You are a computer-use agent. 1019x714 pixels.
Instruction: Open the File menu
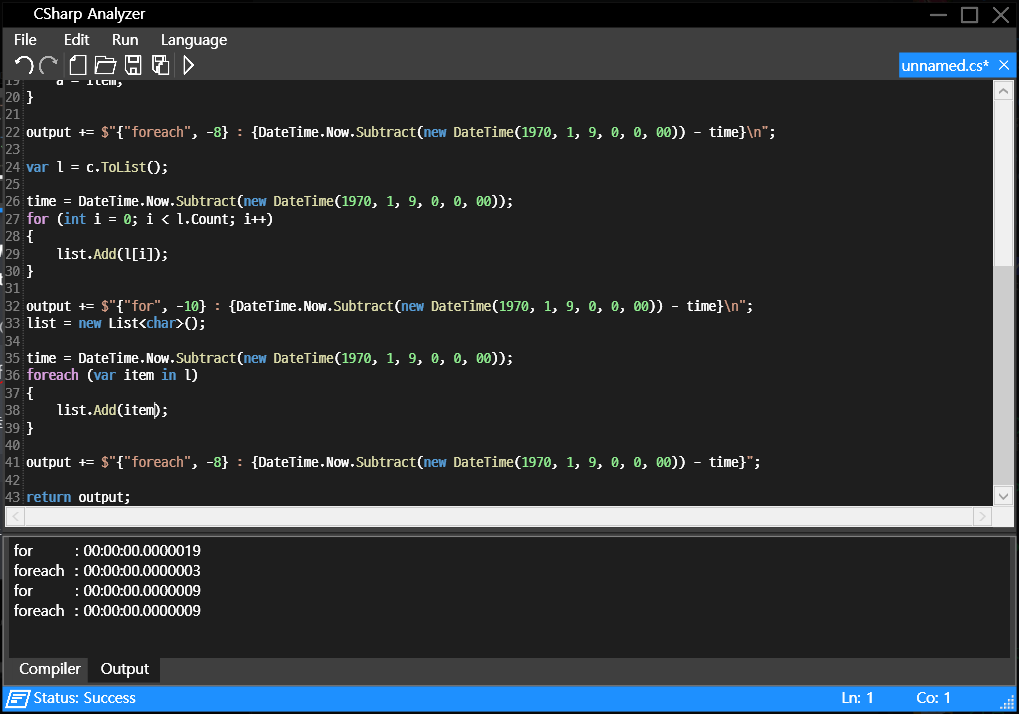click(x=25, y=40)
